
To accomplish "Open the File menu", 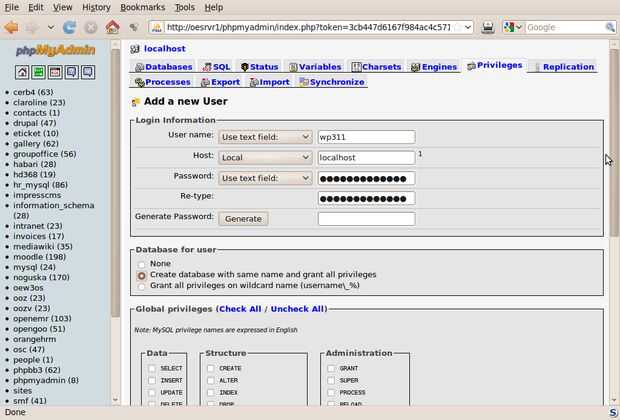I will point(11,7).
